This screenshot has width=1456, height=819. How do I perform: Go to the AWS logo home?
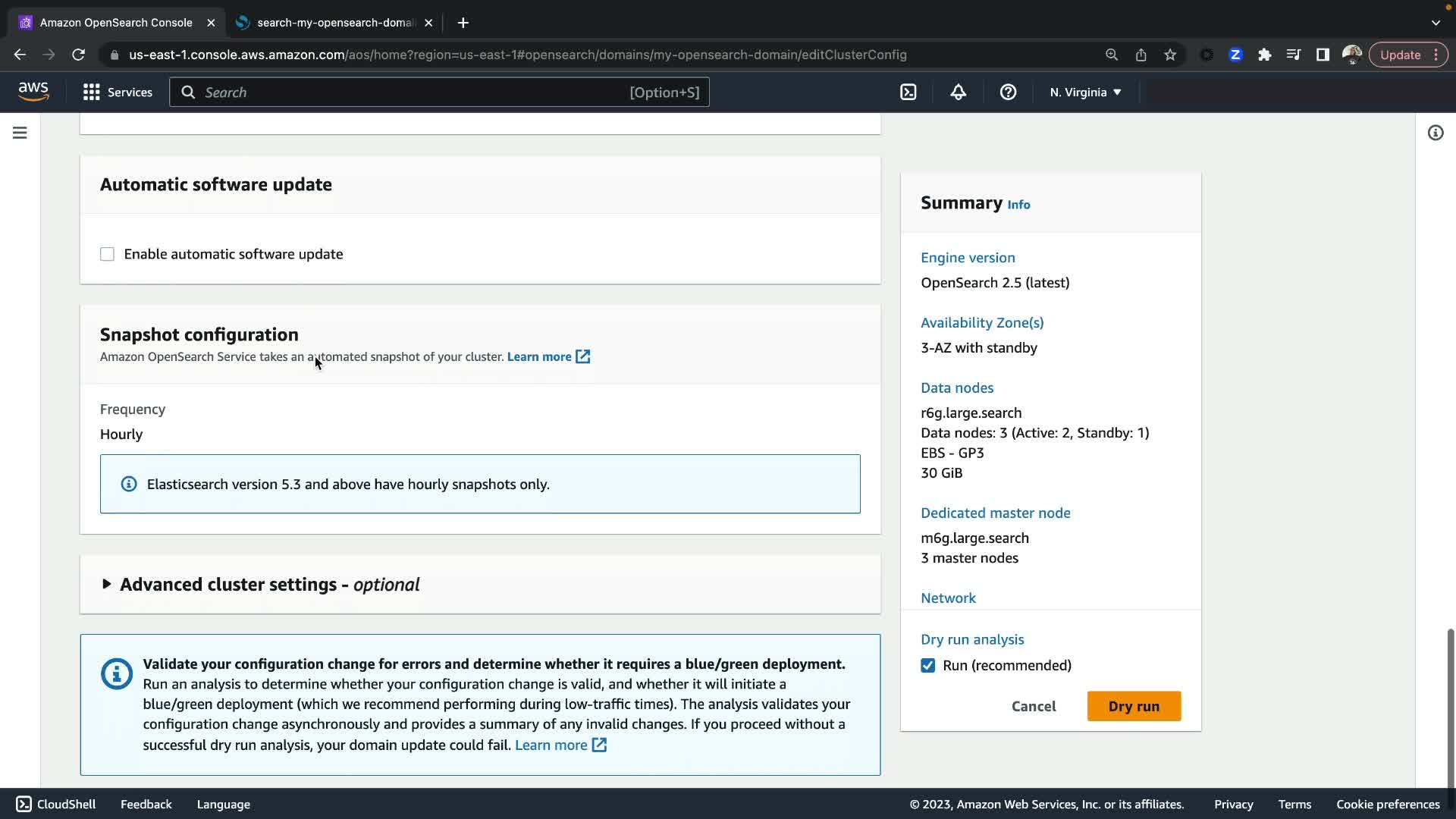pyautogui.click(x=33, y=92)
